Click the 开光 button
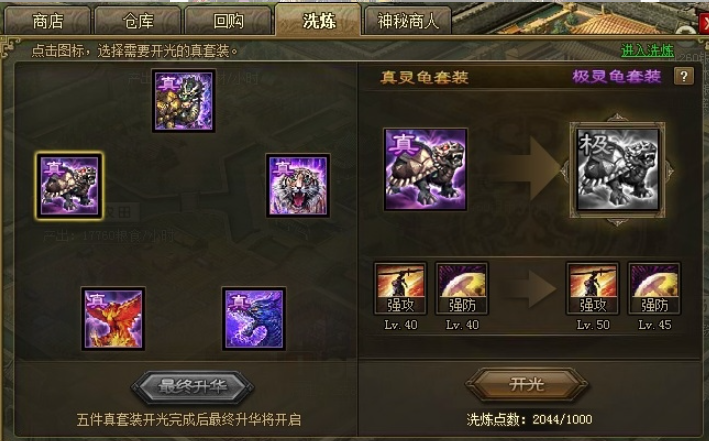This screenshot has width=709, height=441. point(527,384)
